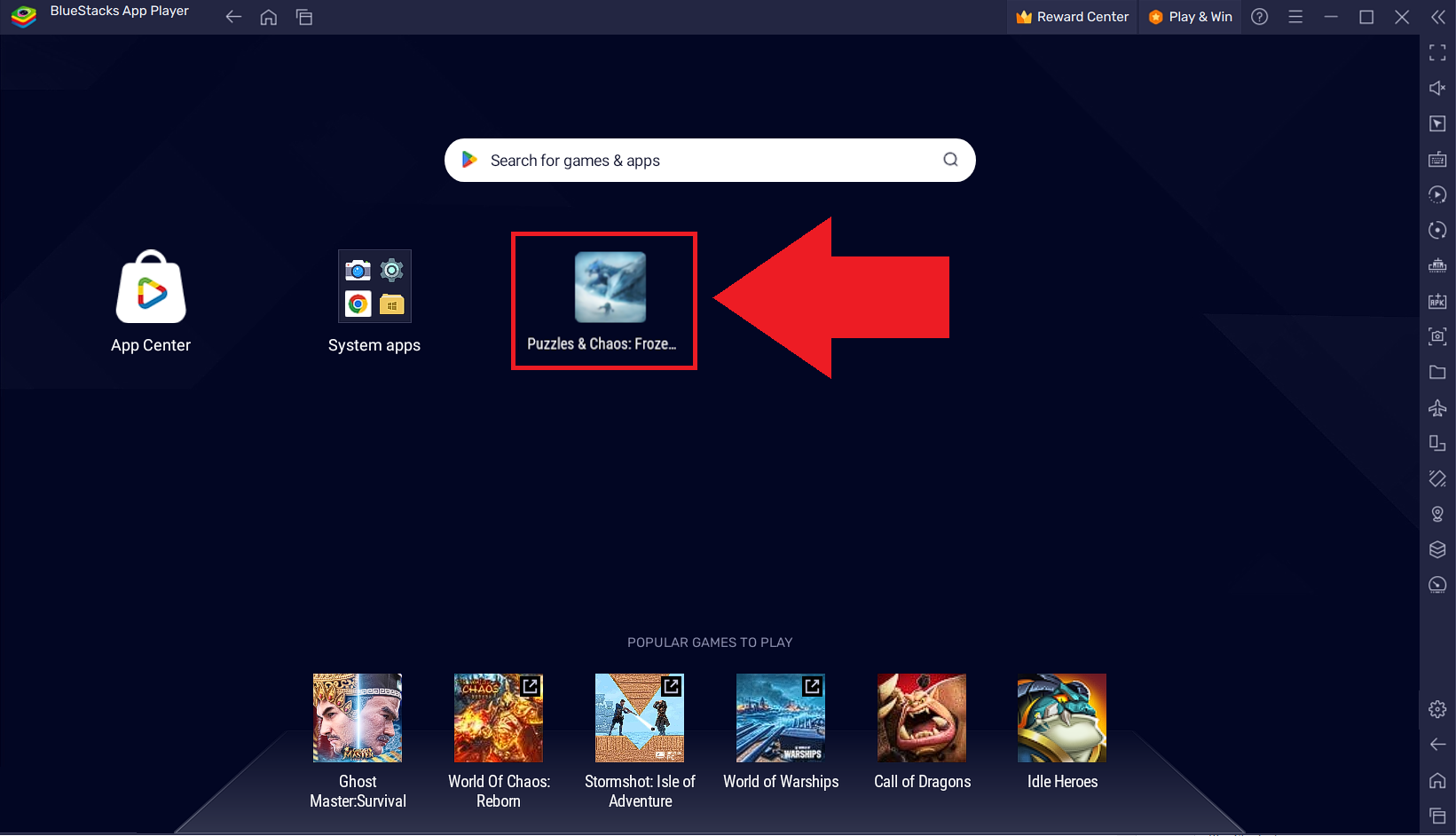Open the macro recorder play icon
This screenshot has height=836, width=1456.
pyautogui.click(x=1437, y=193)
